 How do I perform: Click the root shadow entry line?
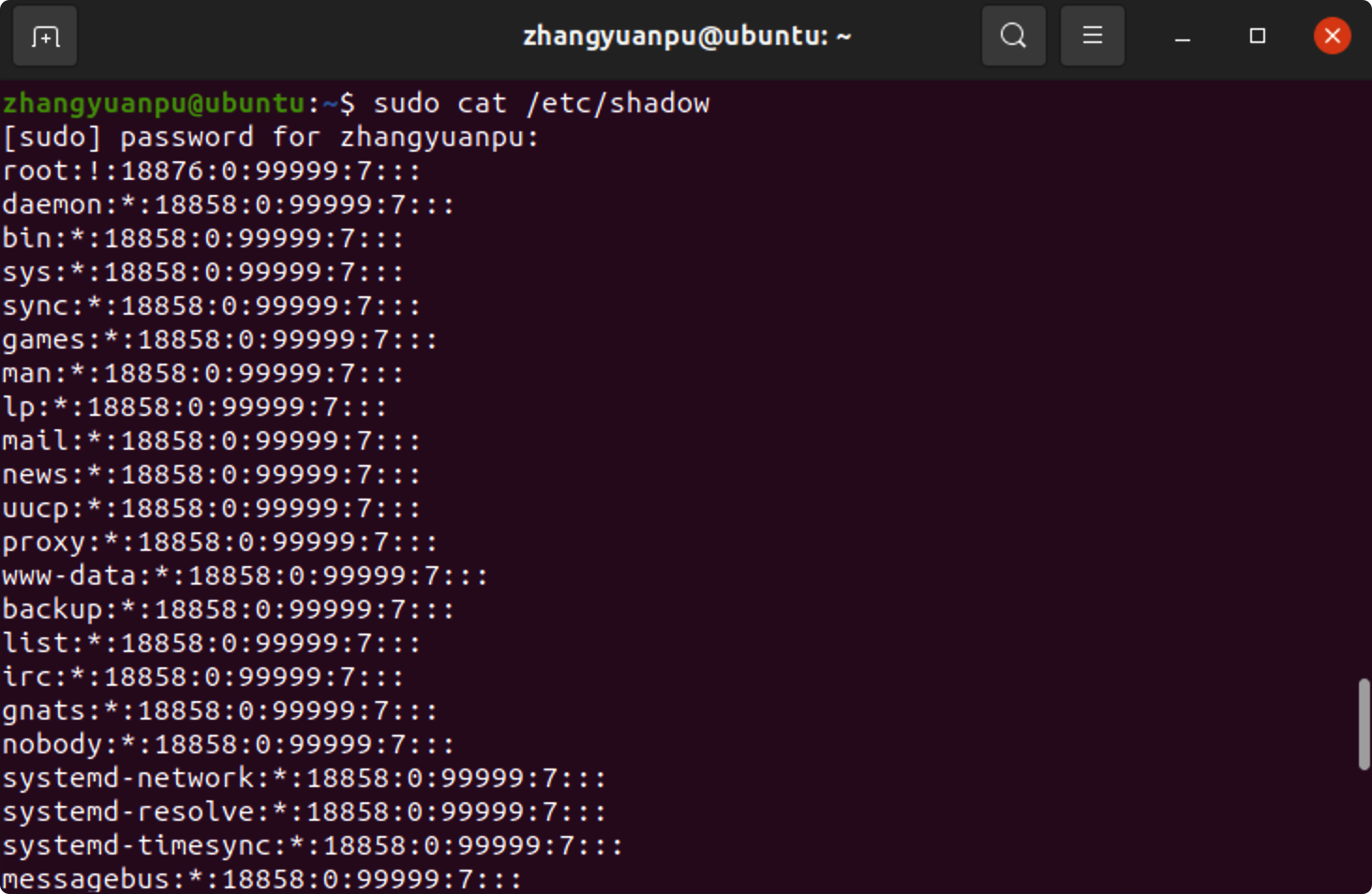tap(212, 171)
